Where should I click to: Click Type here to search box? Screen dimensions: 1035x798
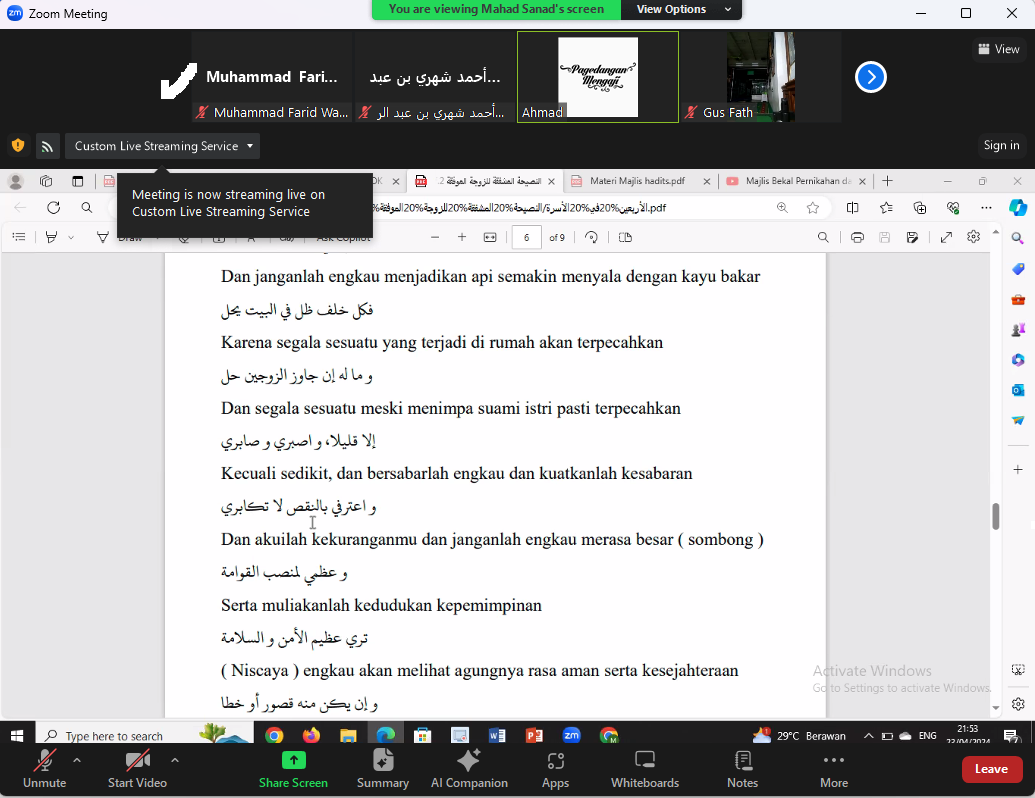tap(144, 735)
